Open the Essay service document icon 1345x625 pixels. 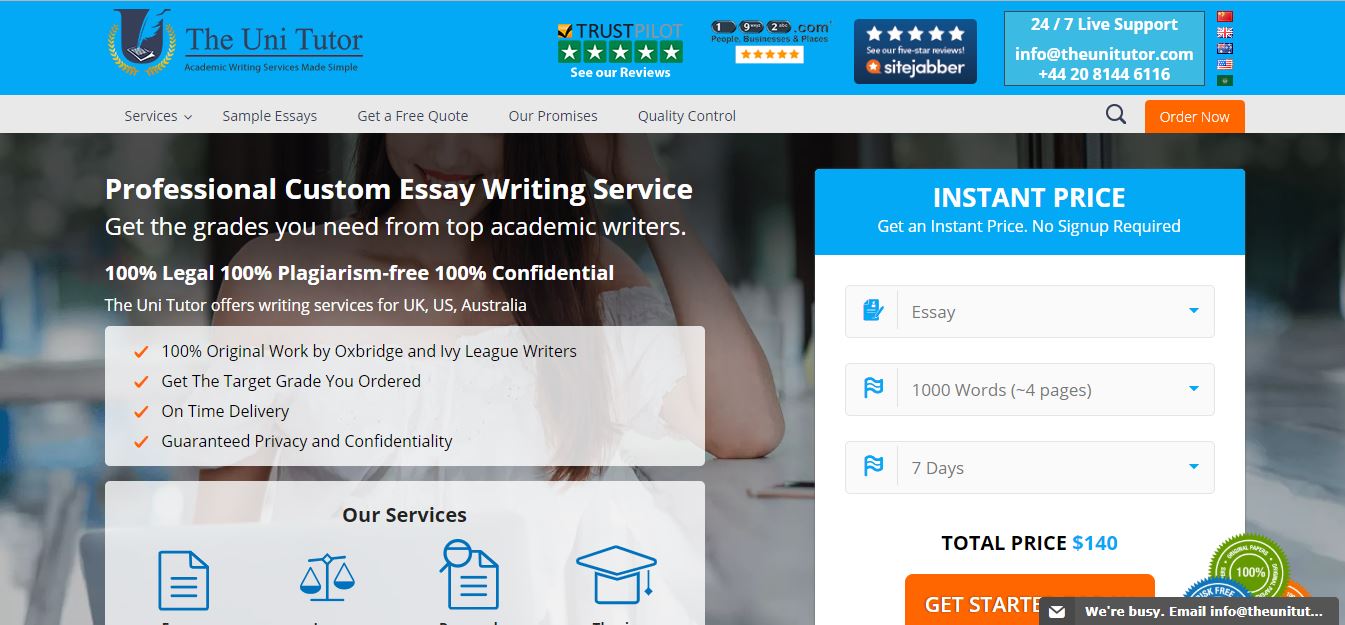(x=184, y=580)
